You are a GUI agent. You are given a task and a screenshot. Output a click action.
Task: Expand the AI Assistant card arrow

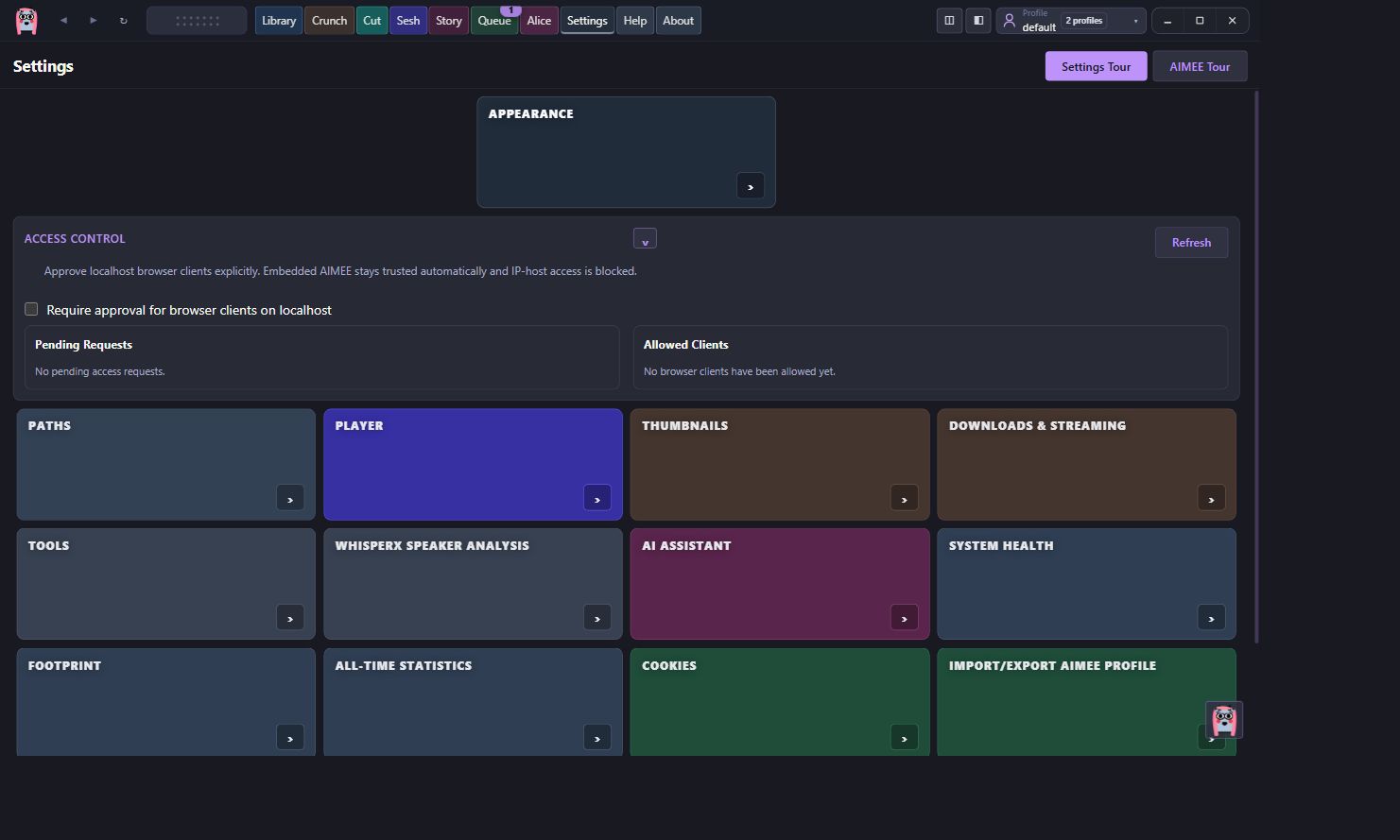[905, 618]
